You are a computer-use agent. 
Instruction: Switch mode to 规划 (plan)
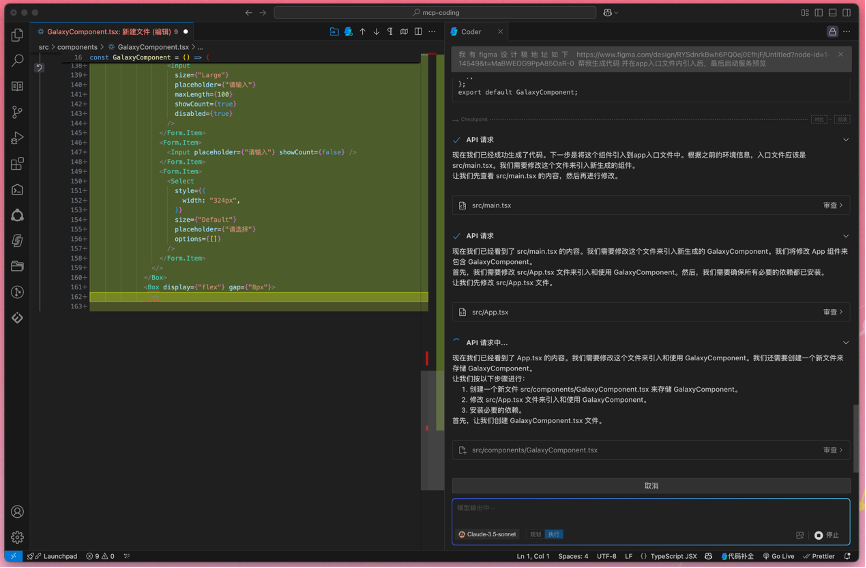535,534
